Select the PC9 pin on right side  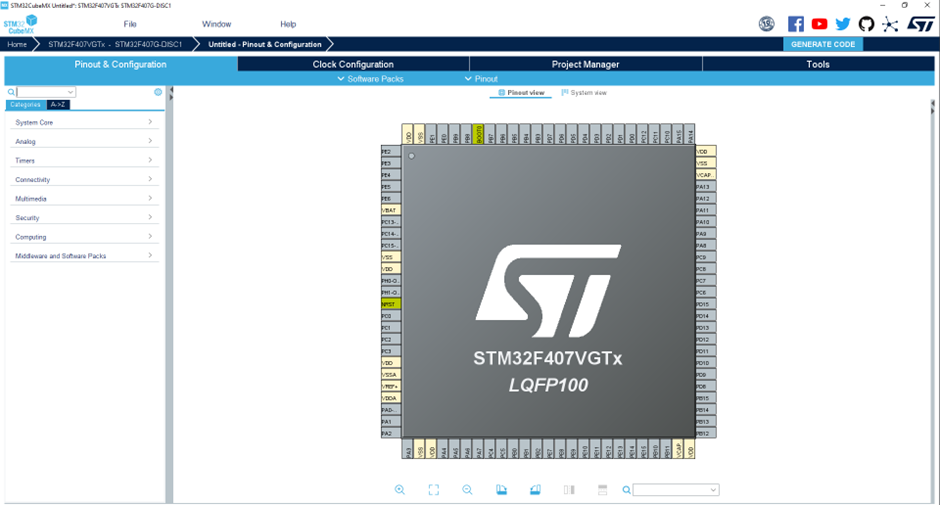click(705, 257)
